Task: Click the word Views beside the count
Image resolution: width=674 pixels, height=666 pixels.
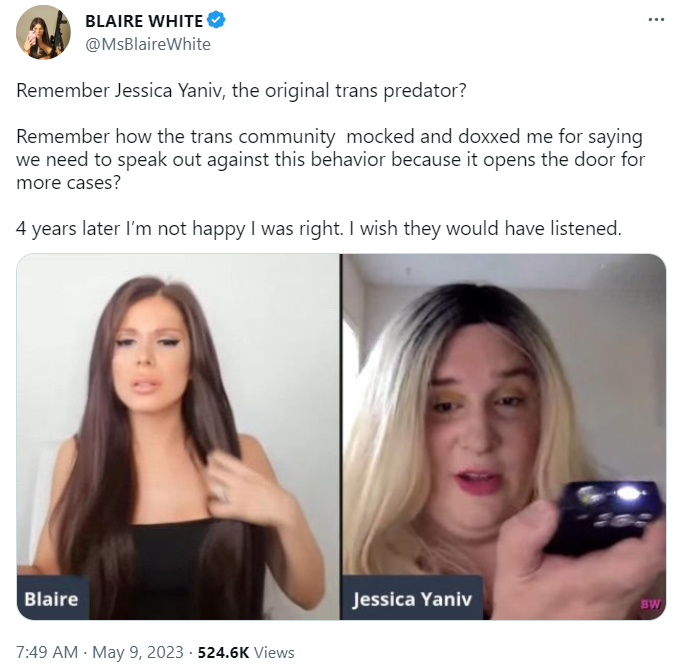Action: click(x=274, y=652)
